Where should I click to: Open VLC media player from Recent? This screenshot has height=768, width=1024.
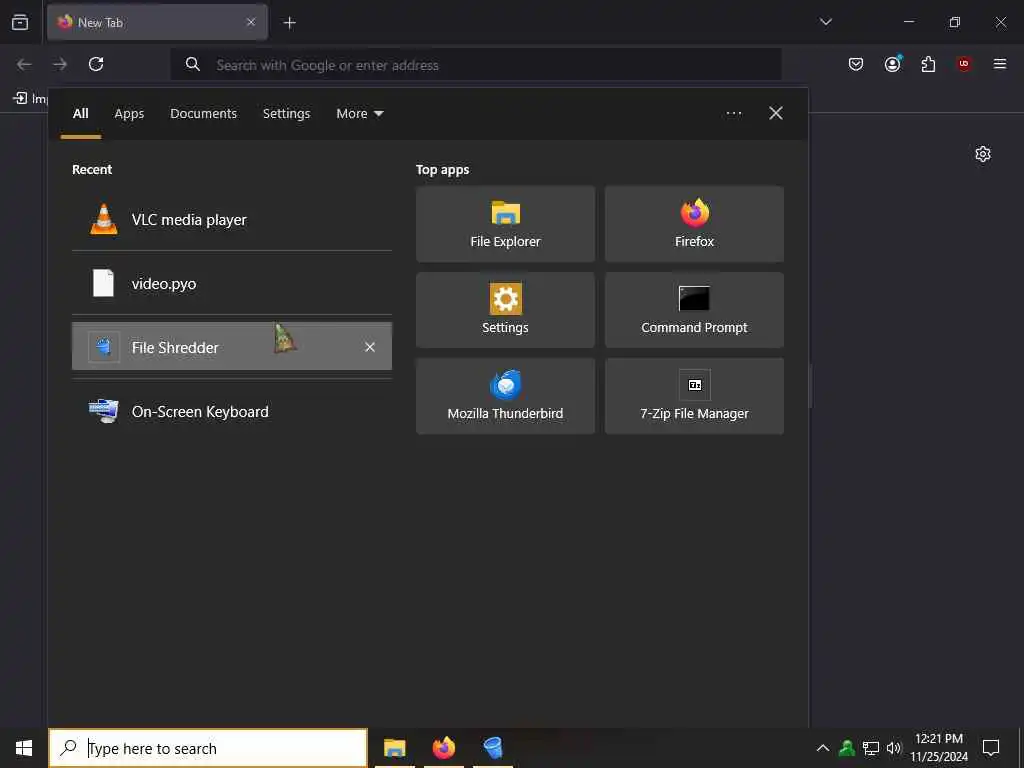pos(232,219)
